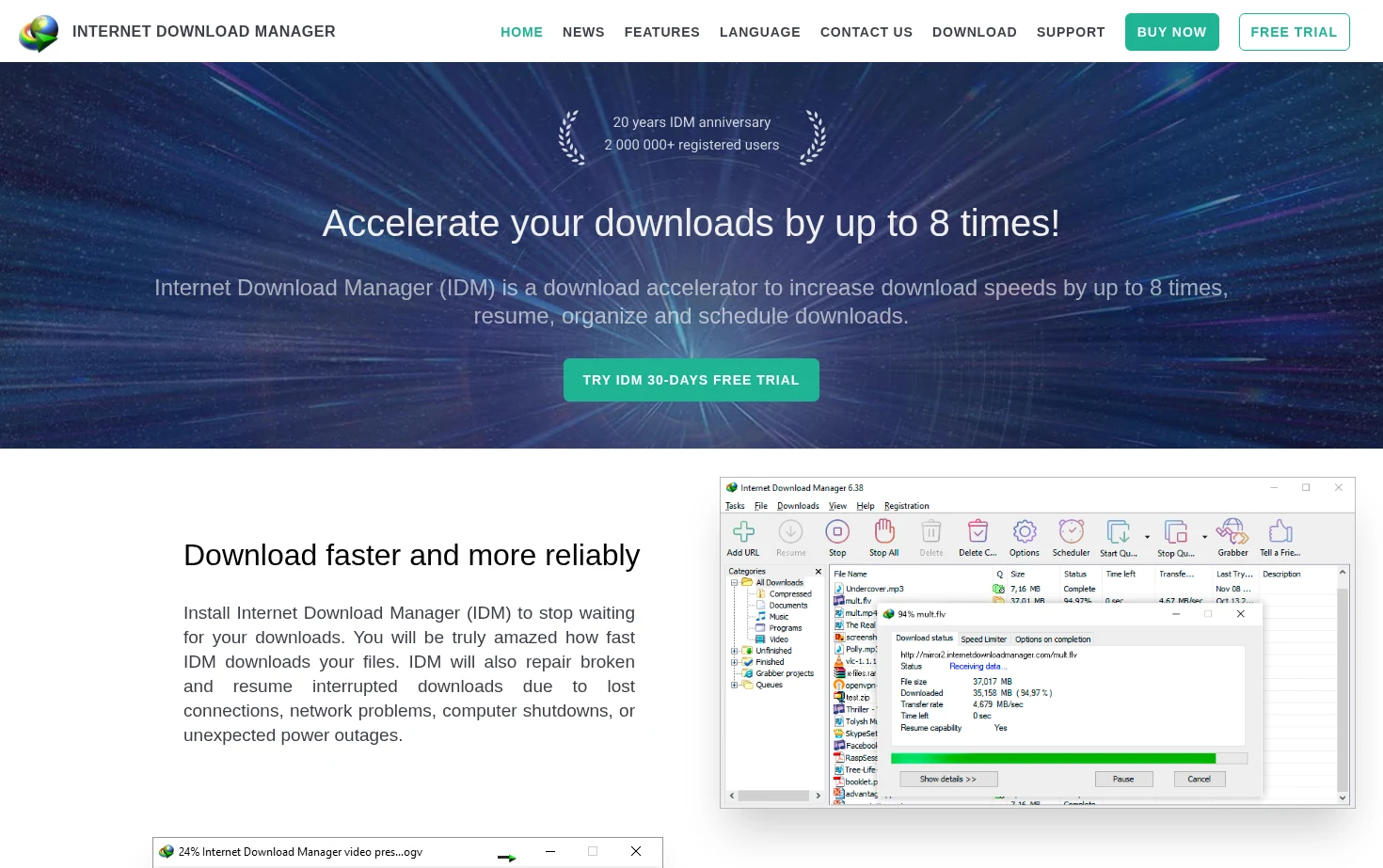This screenshot has width=1383, height=868.
Task: Click the greyed Delete trash icon
Action: (931, 531)
